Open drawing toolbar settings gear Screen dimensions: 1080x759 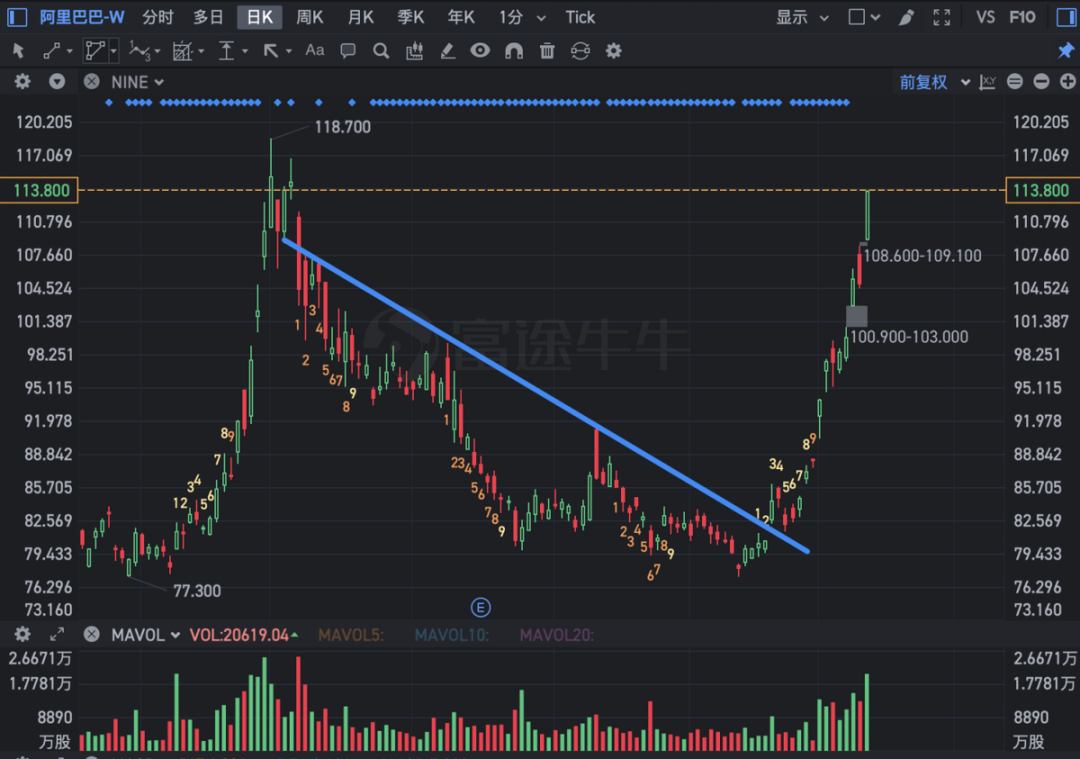(x=613, y=51)
